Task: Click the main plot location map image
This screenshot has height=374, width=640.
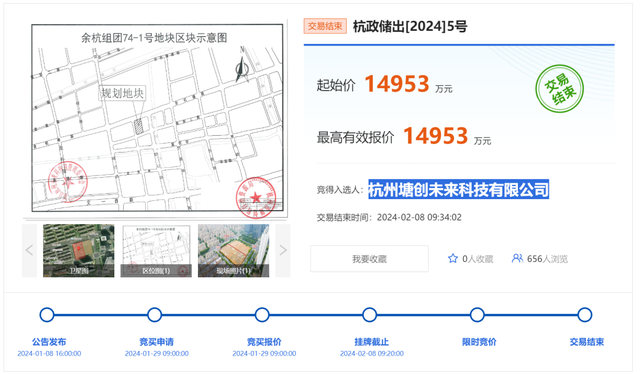Action: [x=157, y=118]
